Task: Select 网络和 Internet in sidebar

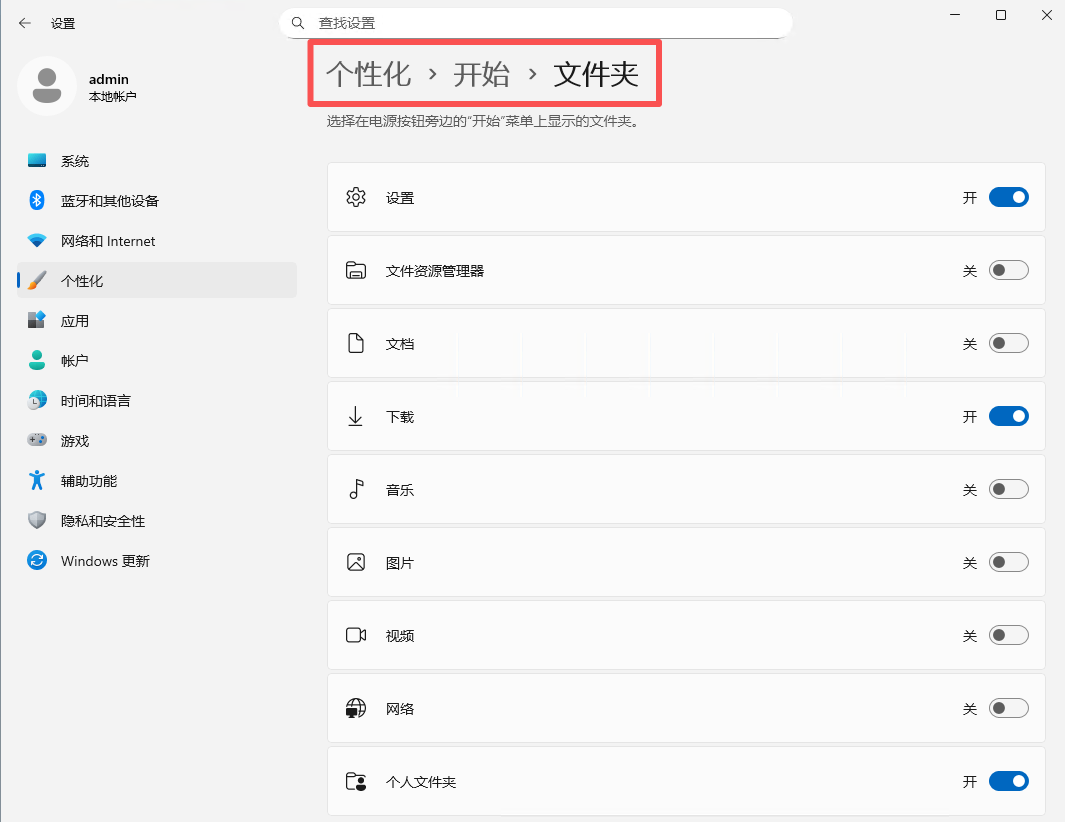Action: pos(108,241)
